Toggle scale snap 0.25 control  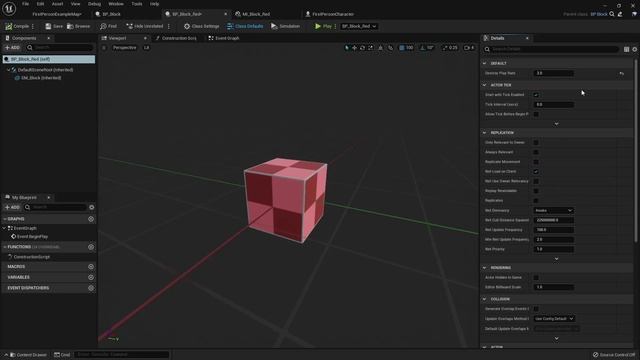pos(450,48)
